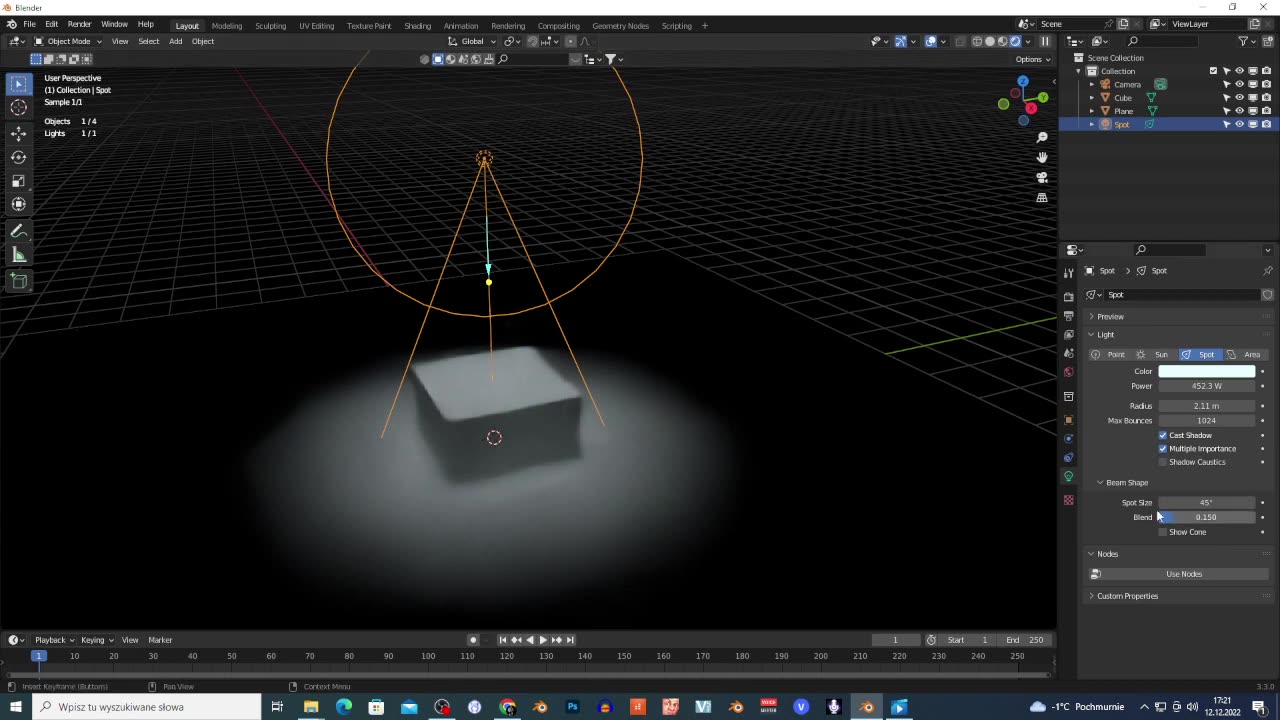
Task: Open the Render properties tab
Action: pos(1068,297)
